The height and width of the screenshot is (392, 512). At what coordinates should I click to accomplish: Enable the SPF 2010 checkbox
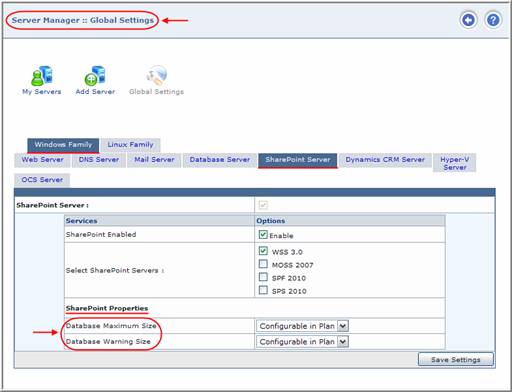click(x=263, y=277)
